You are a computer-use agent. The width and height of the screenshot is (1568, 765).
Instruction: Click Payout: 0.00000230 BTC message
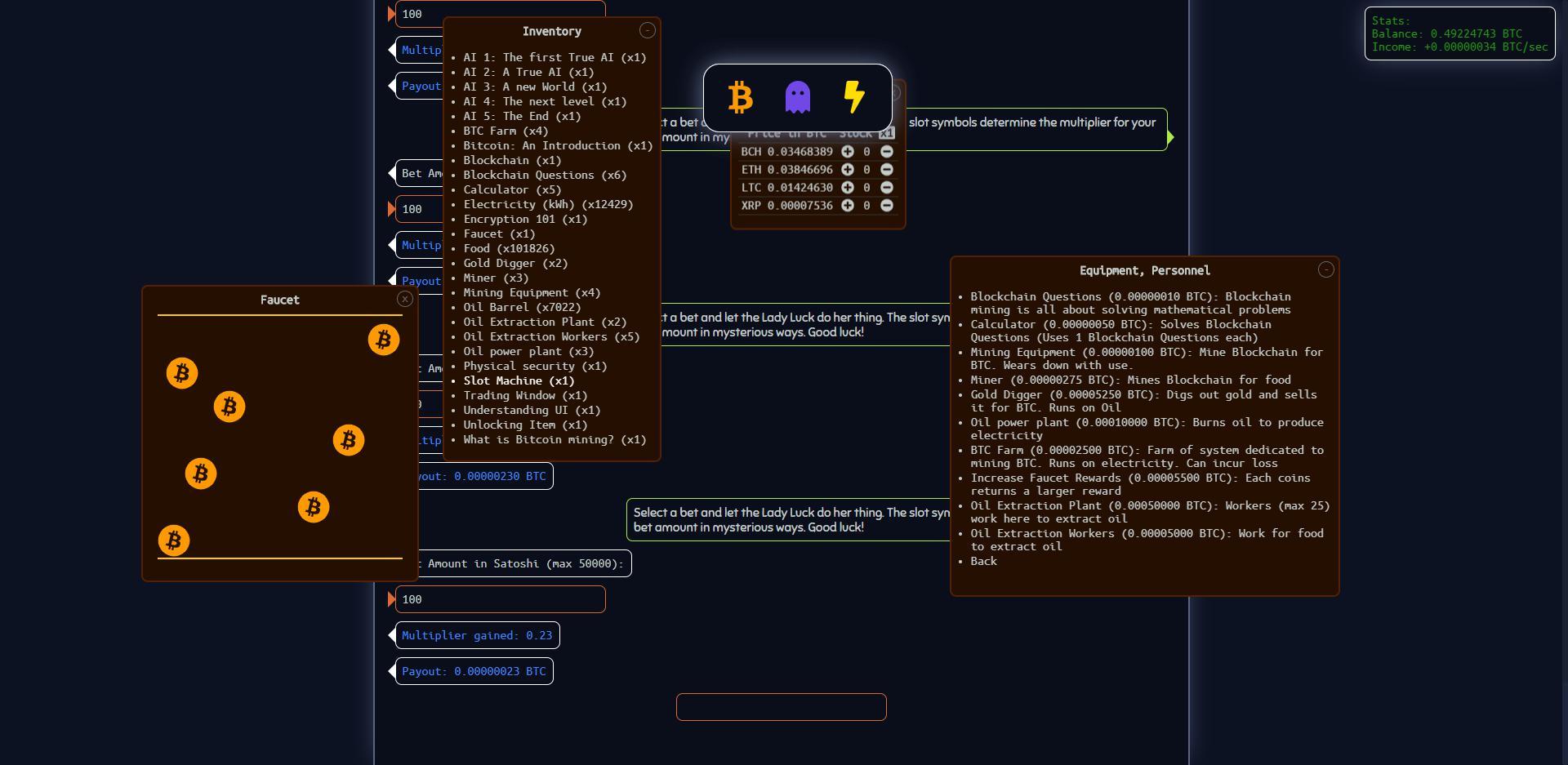(x=487, y=476)
